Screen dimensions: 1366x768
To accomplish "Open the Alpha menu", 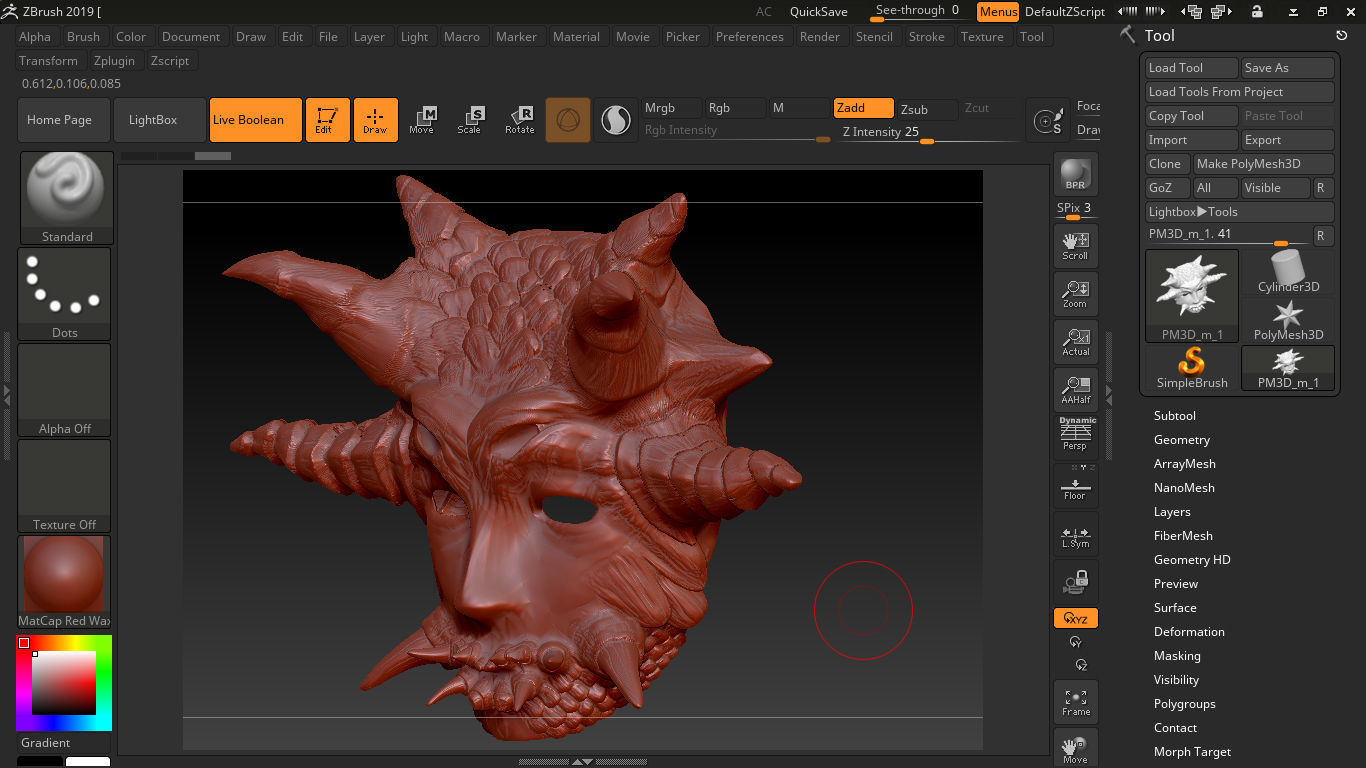I will tap(35, 37).
